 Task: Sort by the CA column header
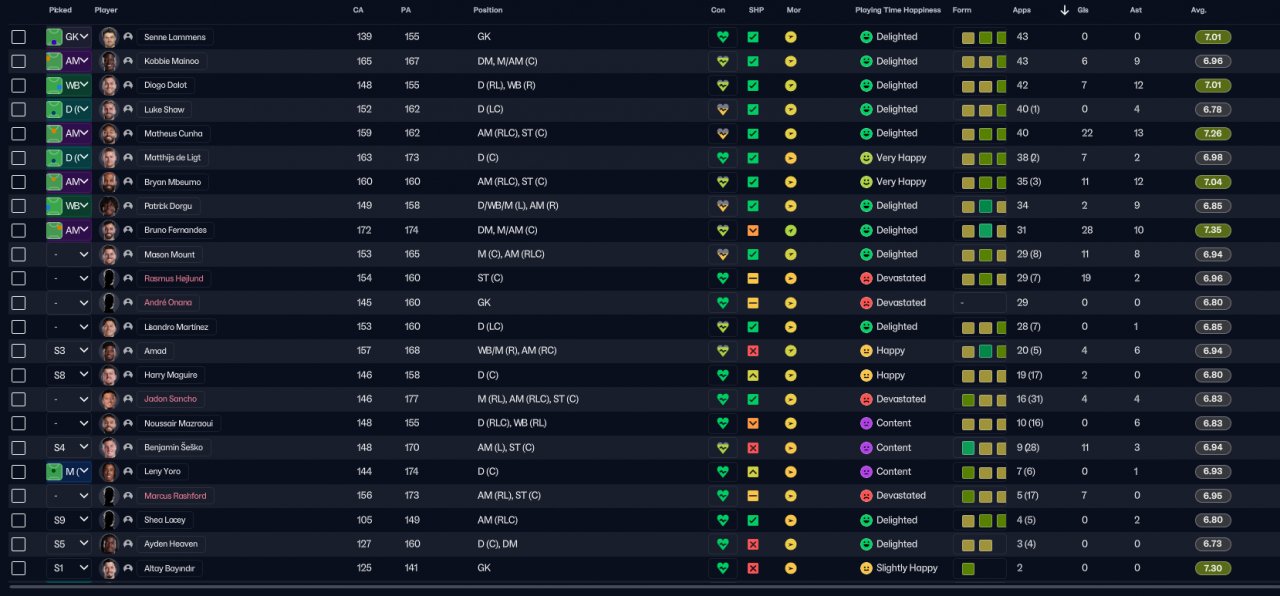(358, 10)
